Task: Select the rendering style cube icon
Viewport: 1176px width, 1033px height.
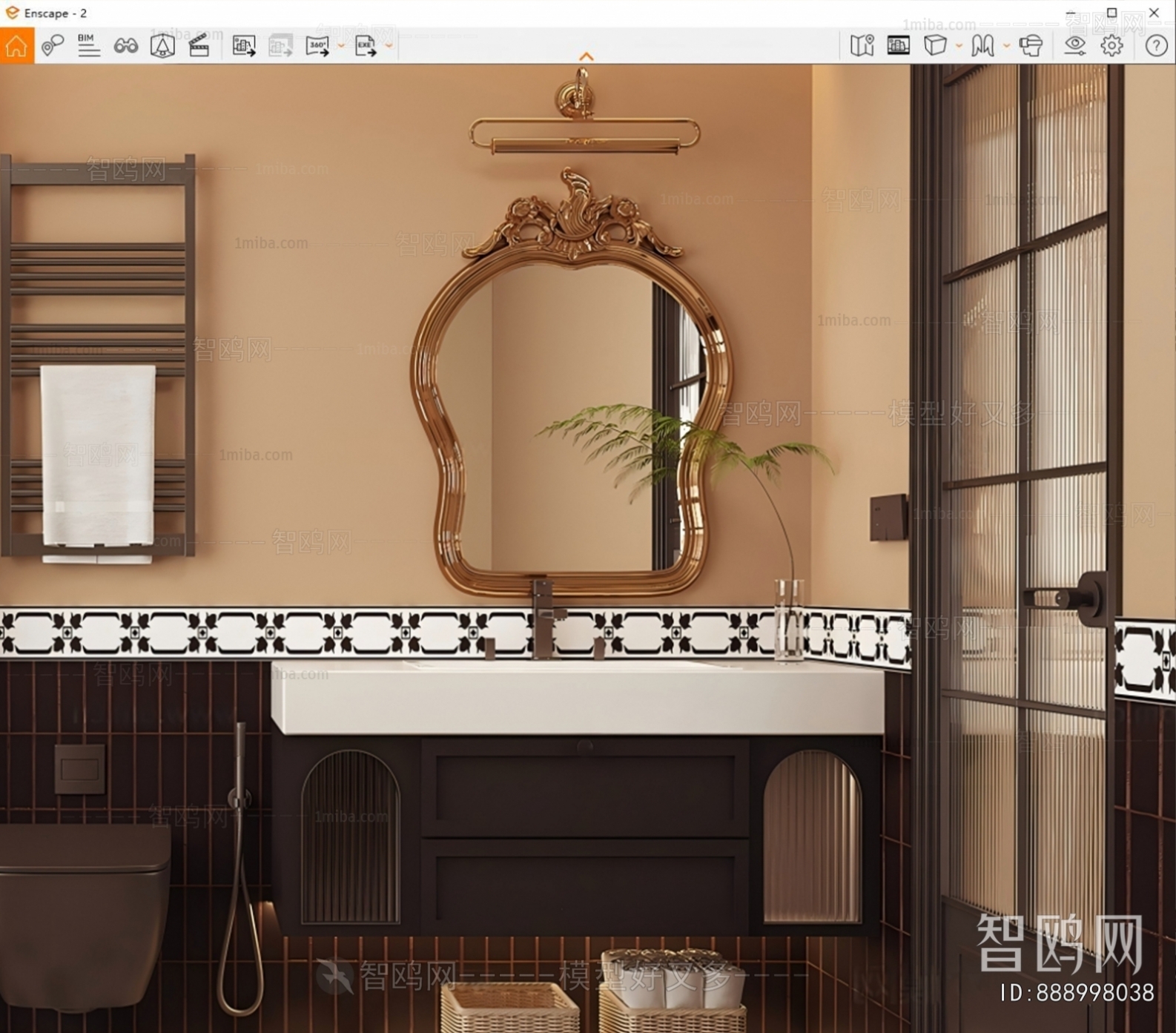Action: [935, 46]
